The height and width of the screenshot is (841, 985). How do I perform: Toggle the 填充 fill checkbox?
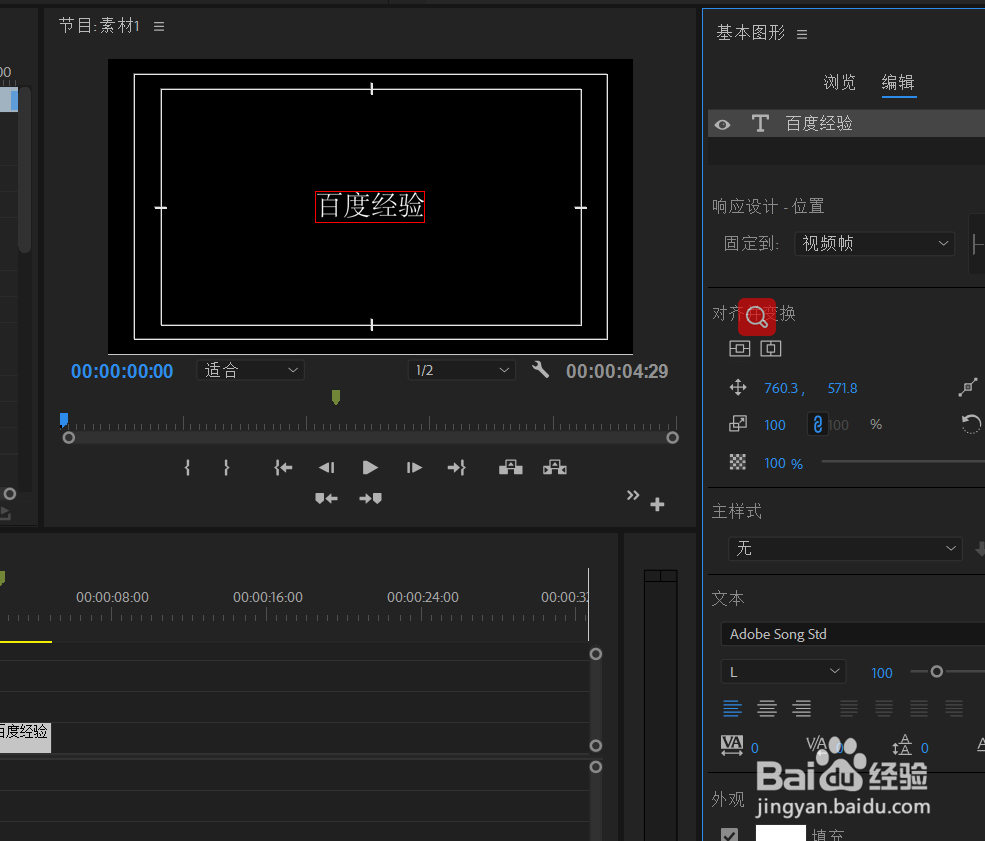729,835
